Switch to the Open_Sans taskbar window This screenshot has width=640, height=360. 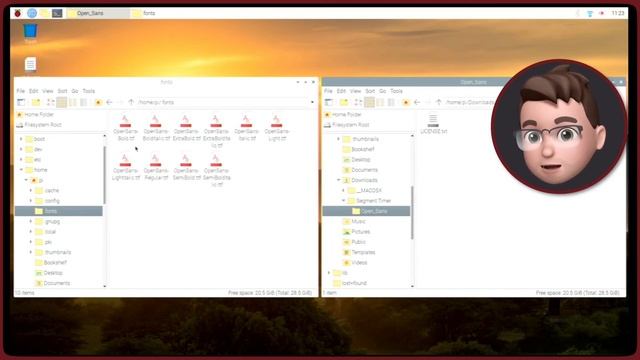coord(98,13)
